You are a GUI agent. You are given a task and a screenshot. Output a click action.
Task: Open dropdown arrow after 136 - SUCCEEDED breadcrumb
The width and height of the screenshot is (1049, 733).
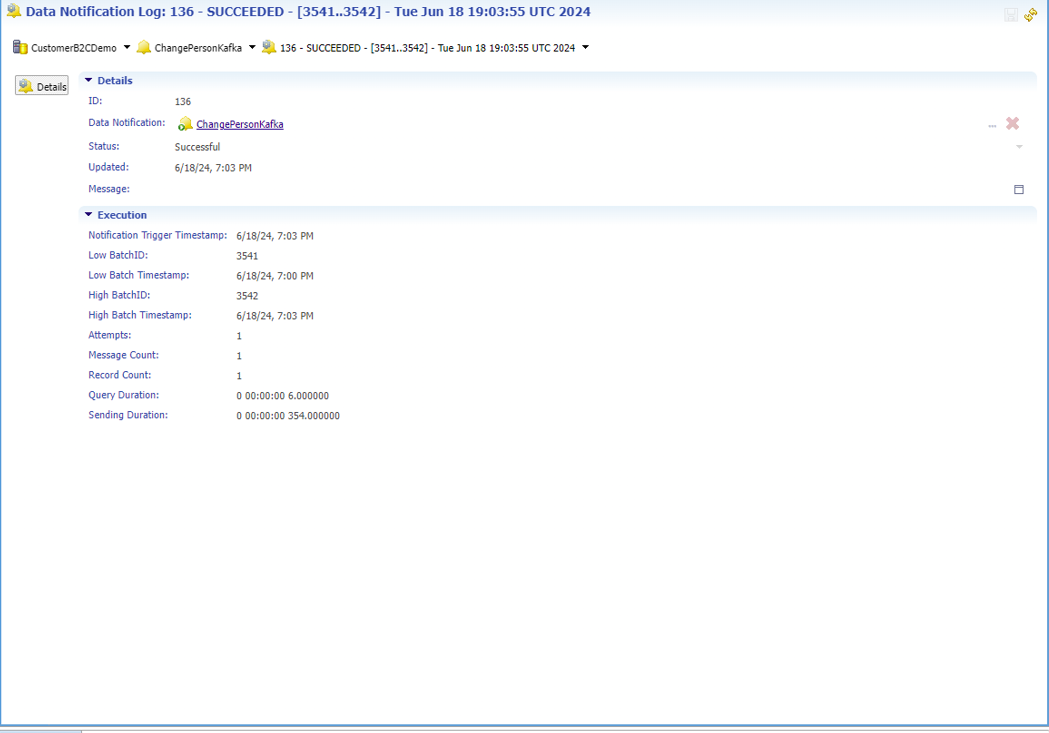coord(585,47)
